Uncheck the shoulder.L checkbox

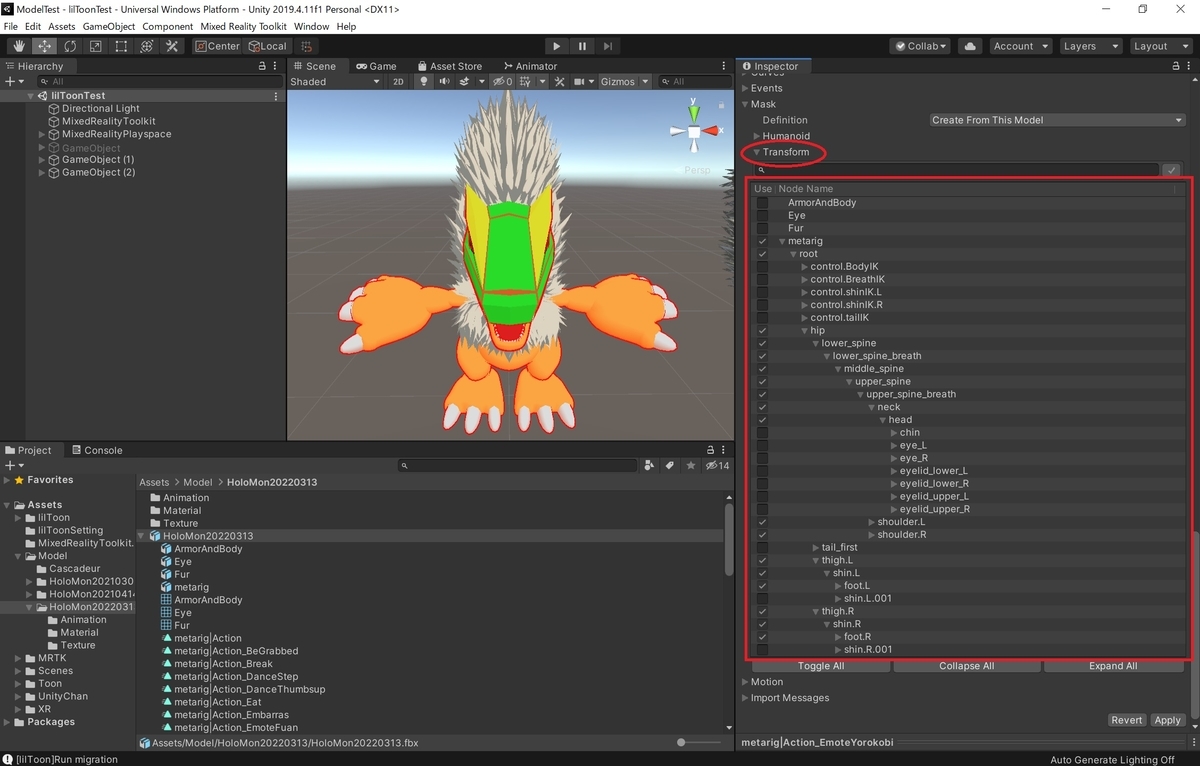pyautogui.click(x=763, y=522)
